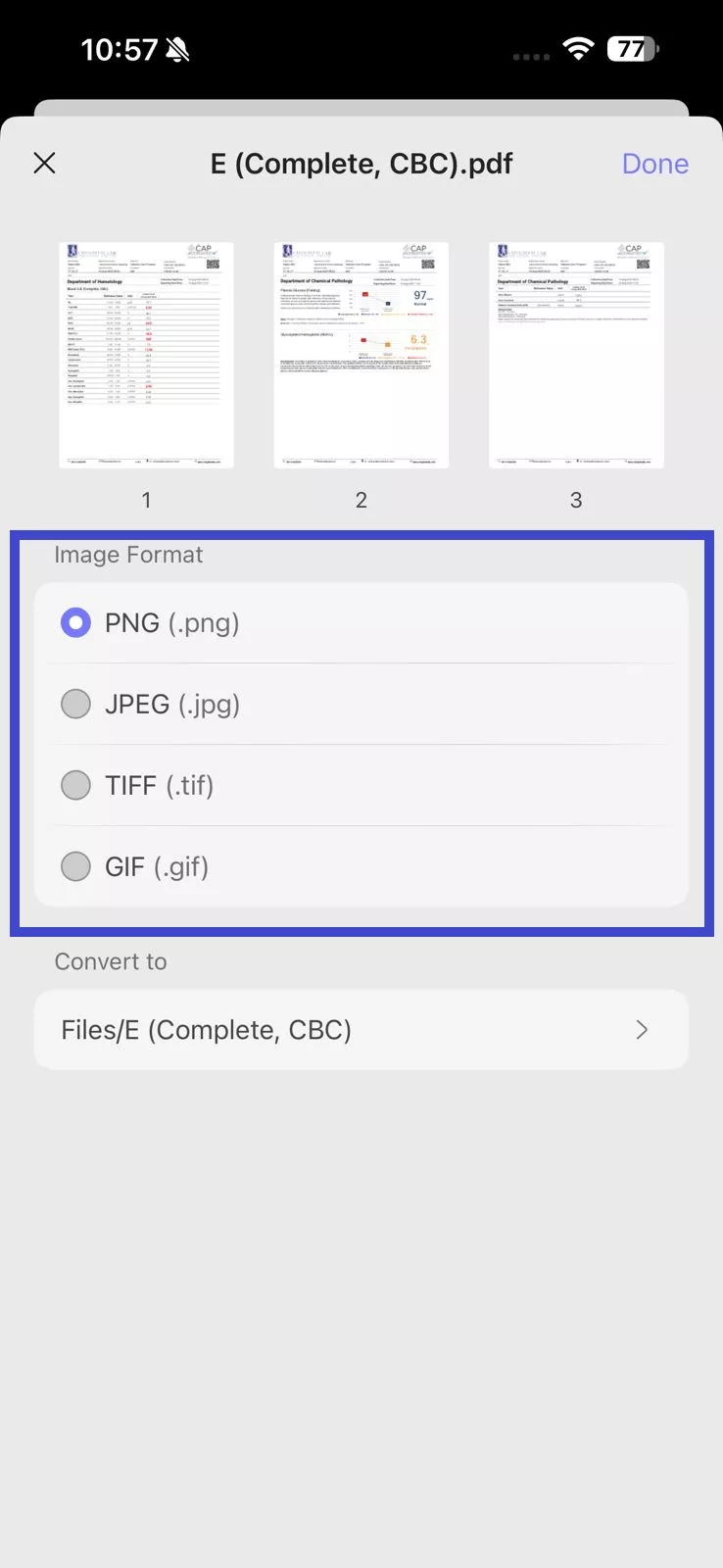Screen dimensions: 723x1568
Task: Tap the E (Complete, CBC).pdf title
Action: (361, 164)
